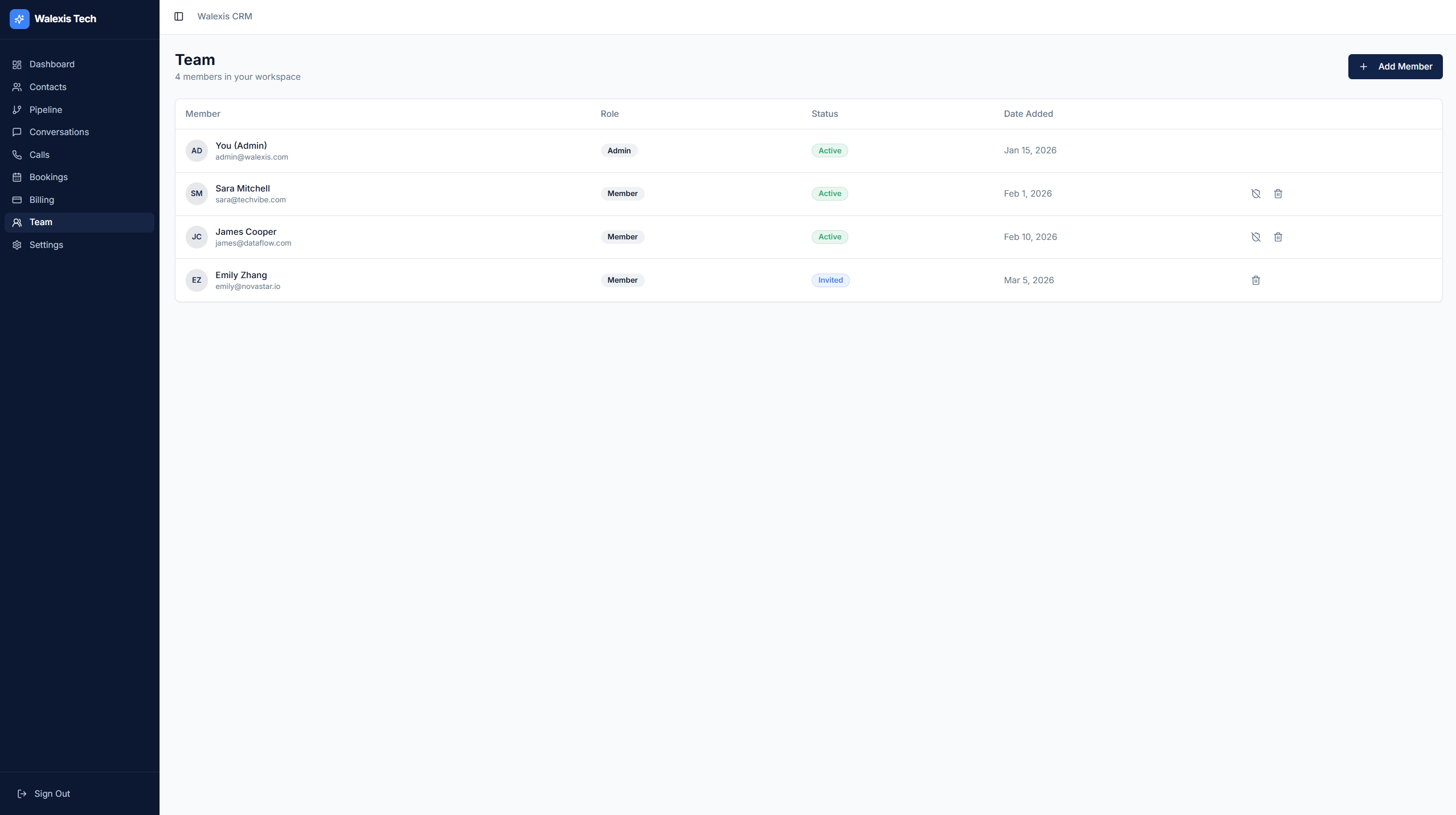Open Contacts from the sidebar icon
Screen dimensions: 1456x815
(17, 87)
